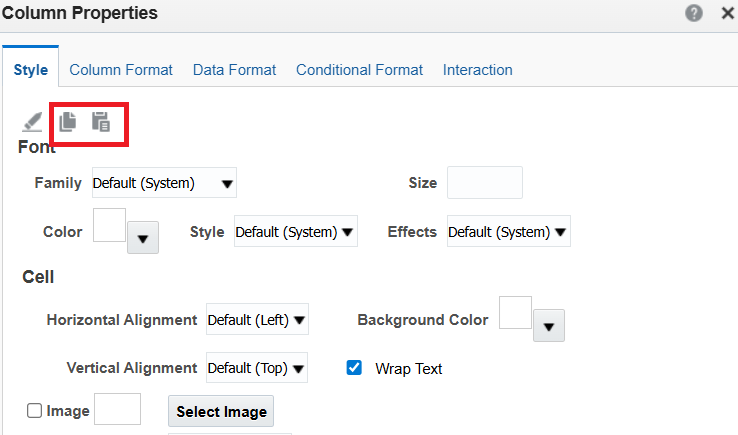Open the Font Family dropdown

pyautogui.click(x=164, y=183)
